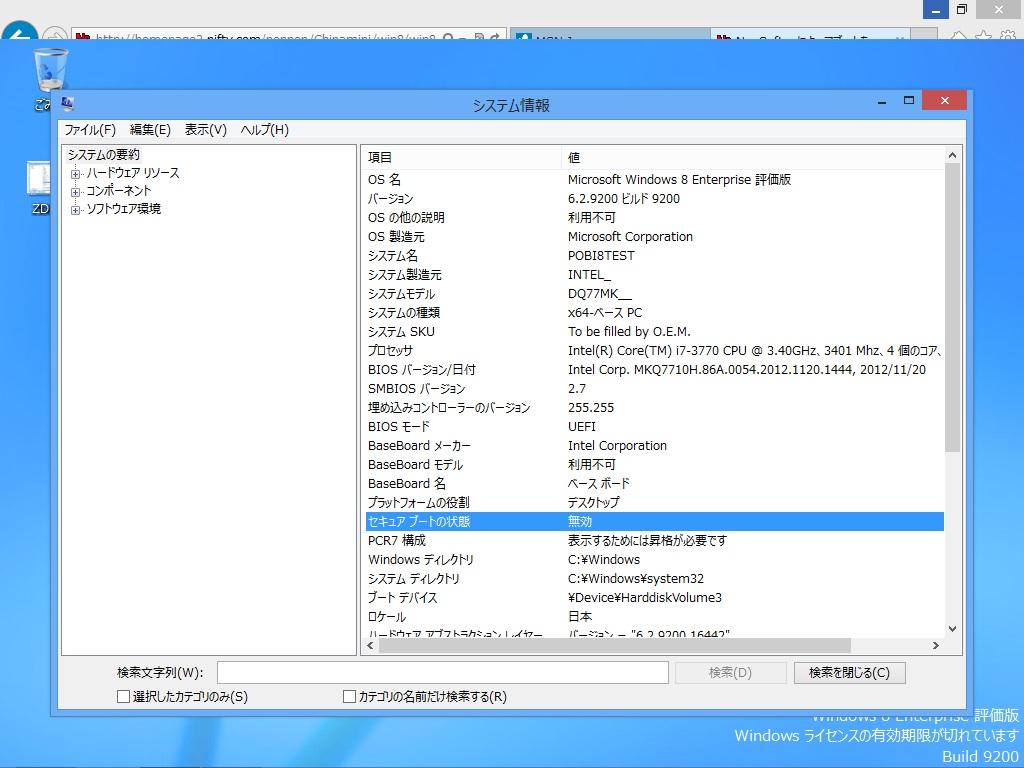
Task: Select the Windows ディレクトリ row
Action: click(x=653, y=560)
